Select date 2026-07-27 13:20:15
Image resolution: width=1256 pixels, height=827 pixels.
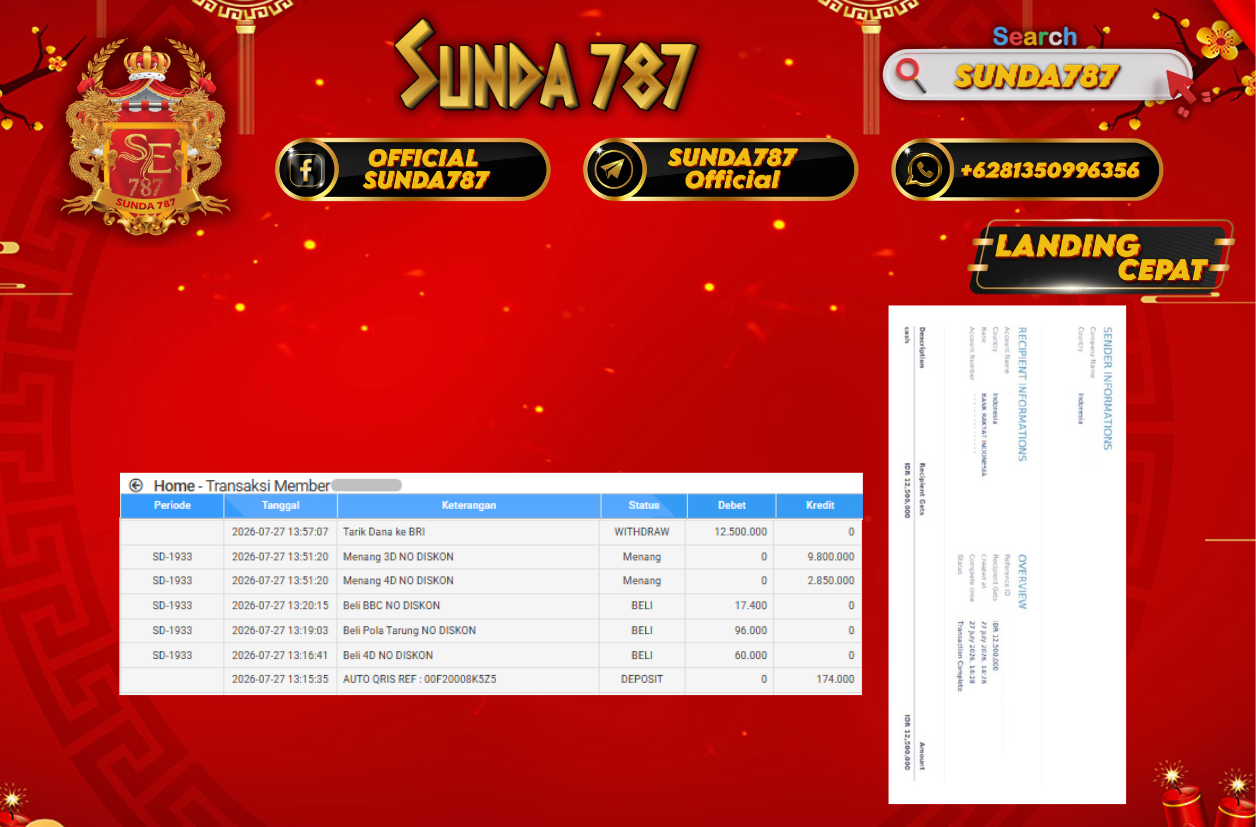[x=280, y=605]
